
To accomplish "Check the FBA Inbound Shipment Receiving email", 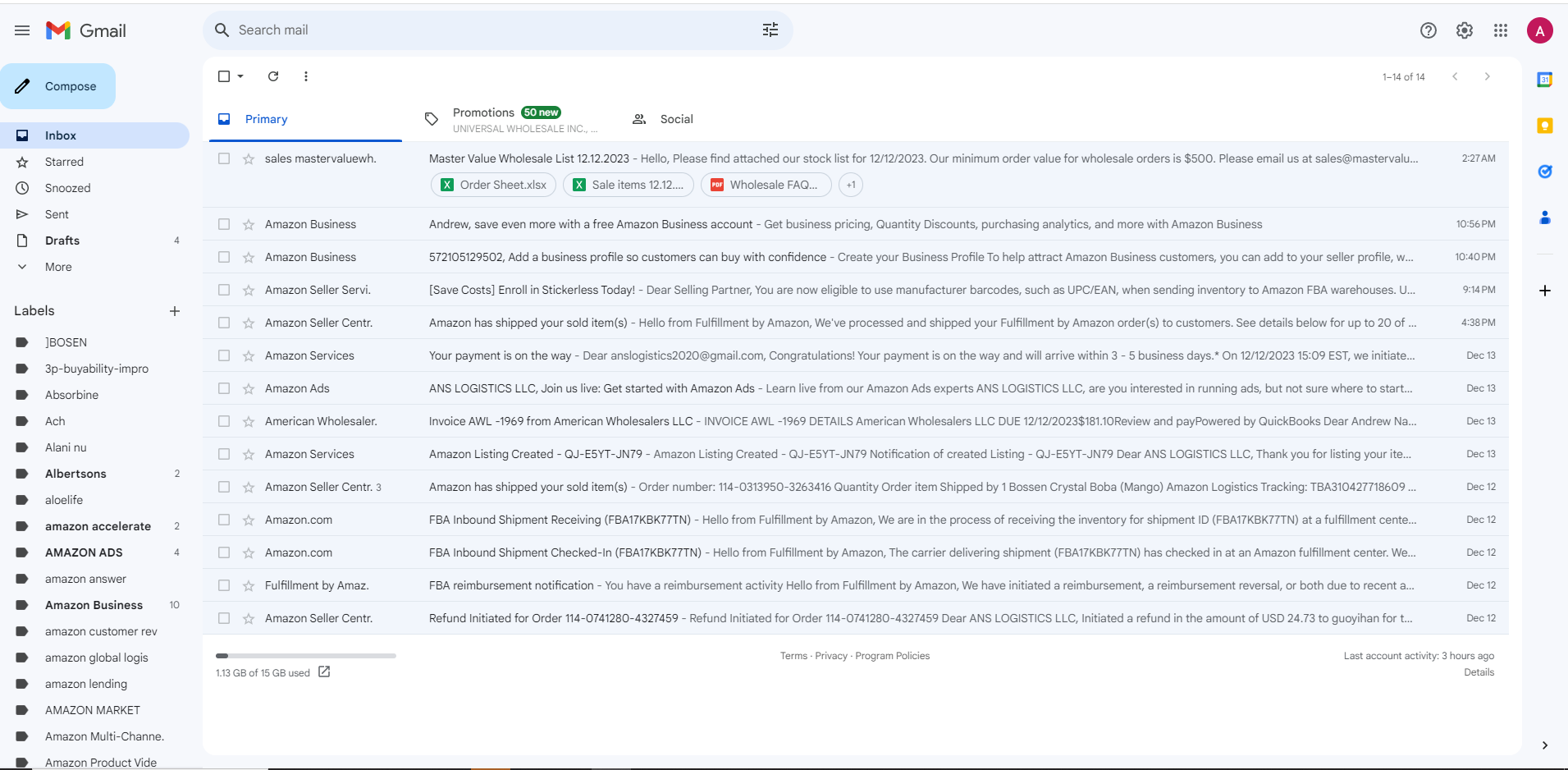I will pyautogui.click(x=224, y=520).
